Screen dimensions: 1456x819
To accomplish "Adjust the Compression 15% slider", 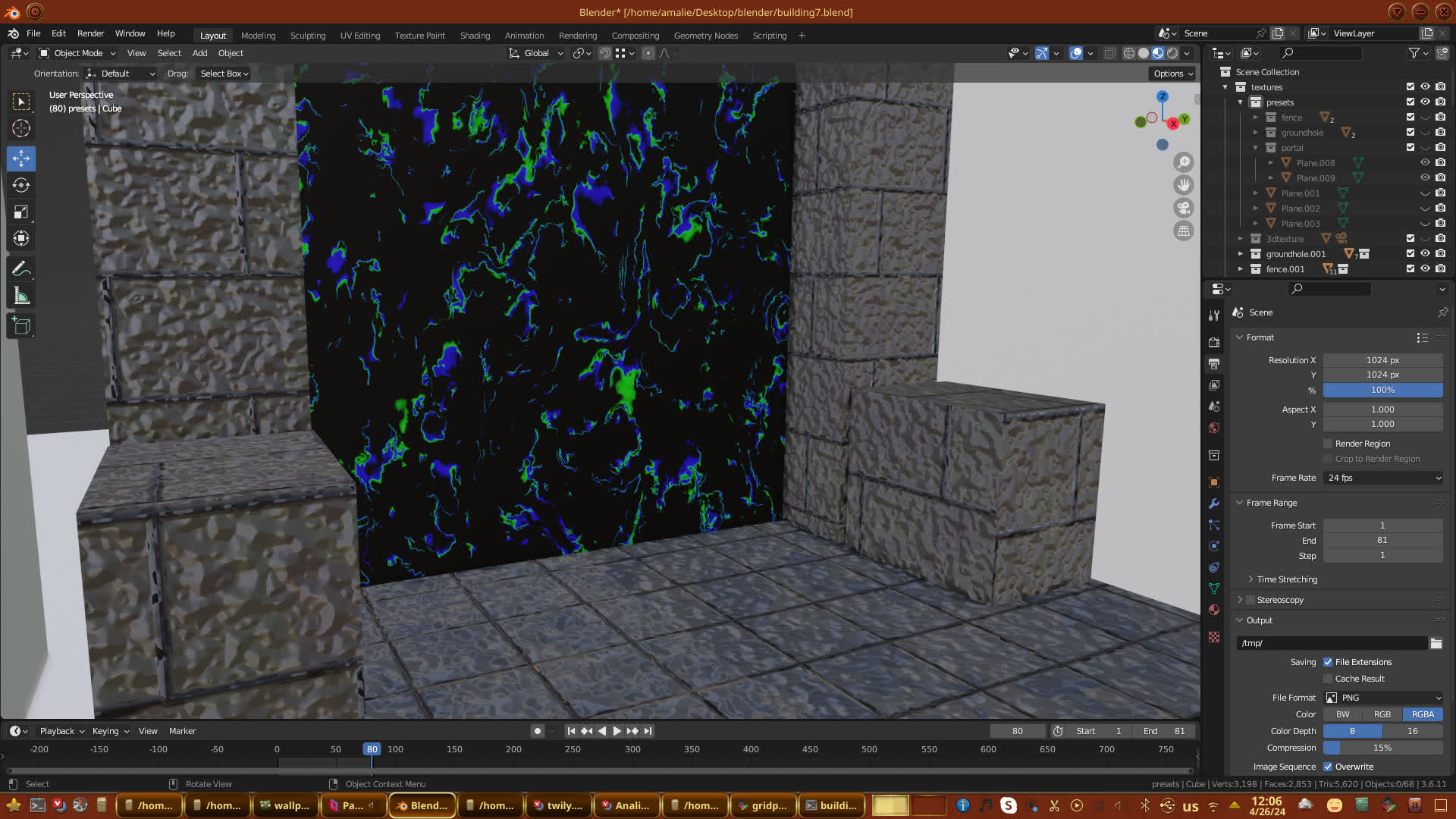I will click(1382, 748).
